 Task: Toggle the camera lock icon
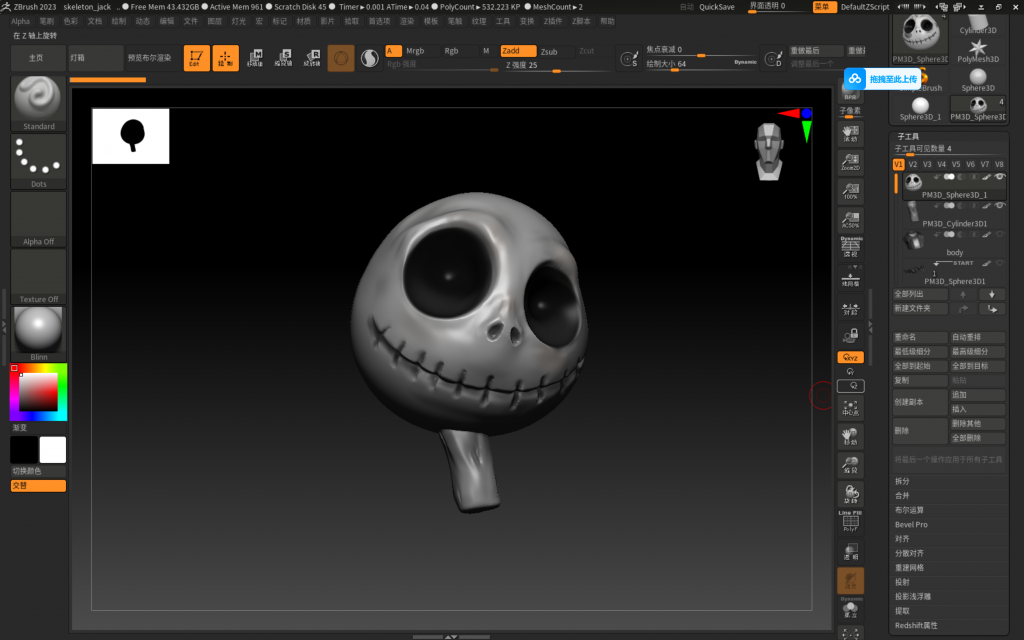pos(850,336)
